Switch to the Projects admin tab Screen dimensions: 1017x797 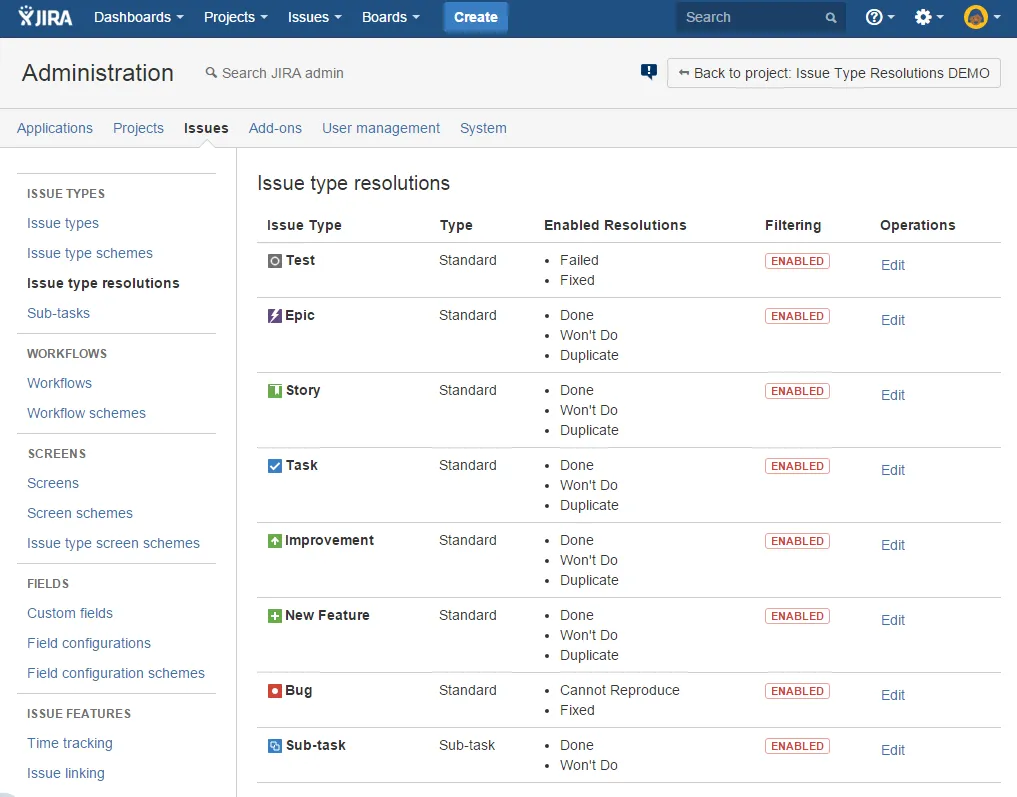coord(138,128)
